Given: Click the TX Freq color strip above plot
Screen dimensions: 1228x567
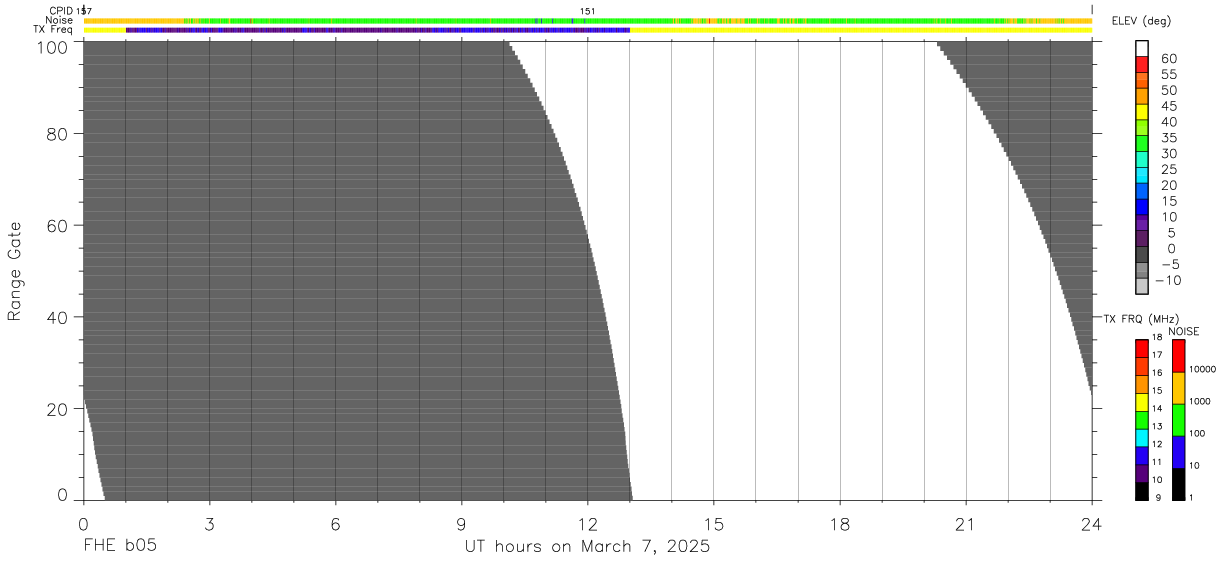Looking at the screenshot, I should (587, 30).
